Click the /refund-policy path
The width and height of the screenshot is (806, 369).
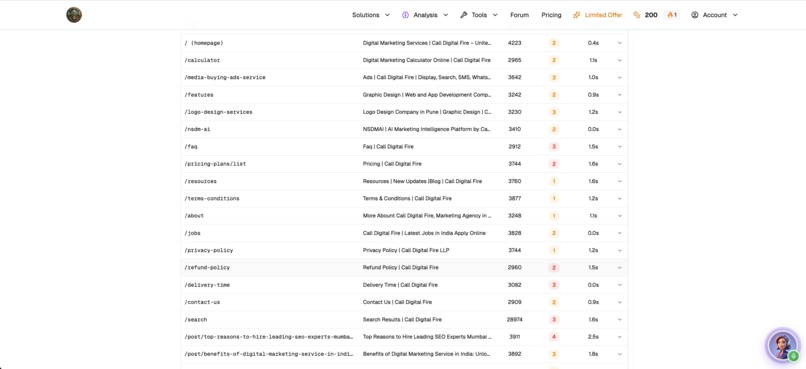[207, 268]
